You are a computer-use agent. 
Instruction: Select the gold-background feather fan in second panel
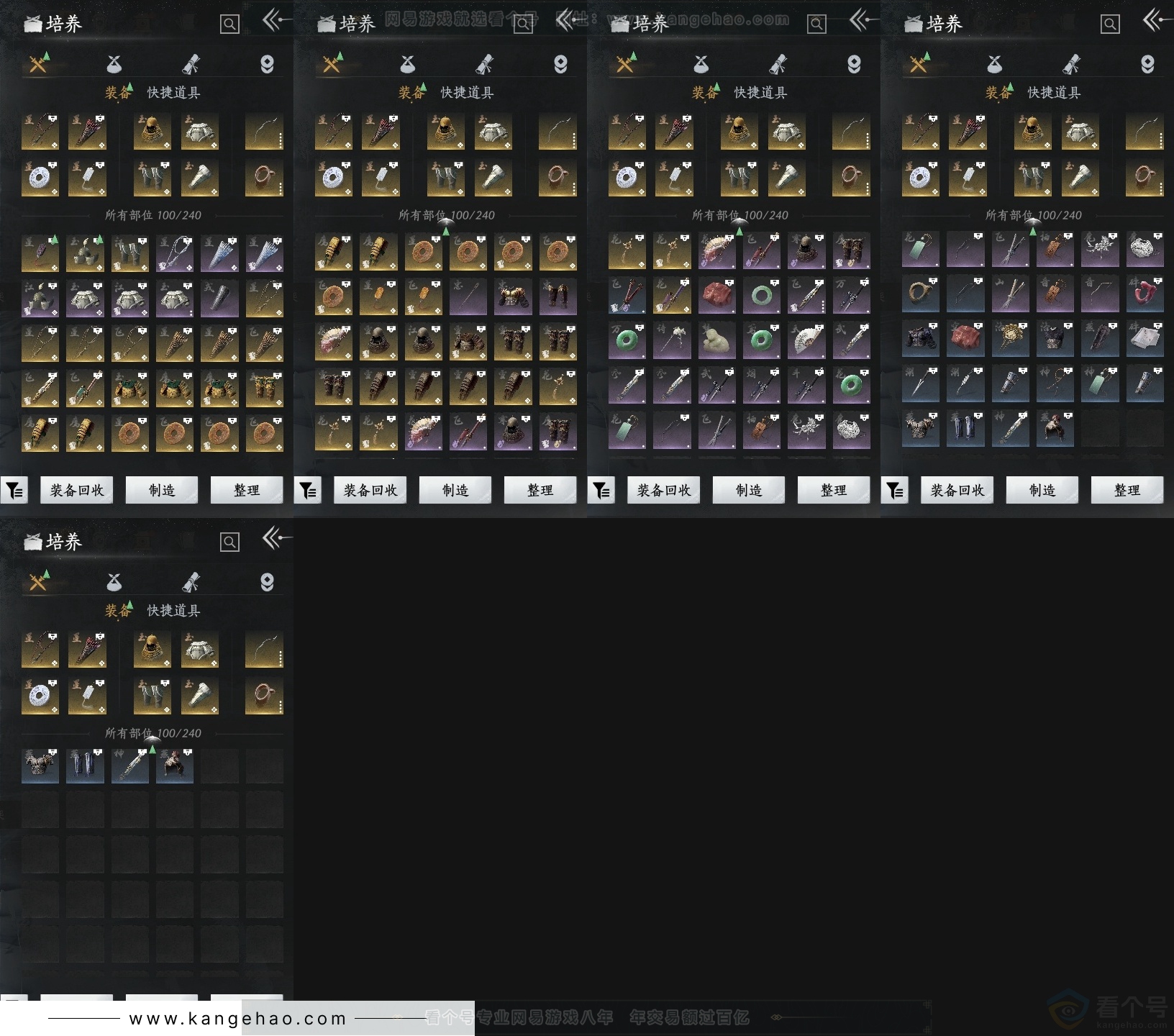coord(334,342)
